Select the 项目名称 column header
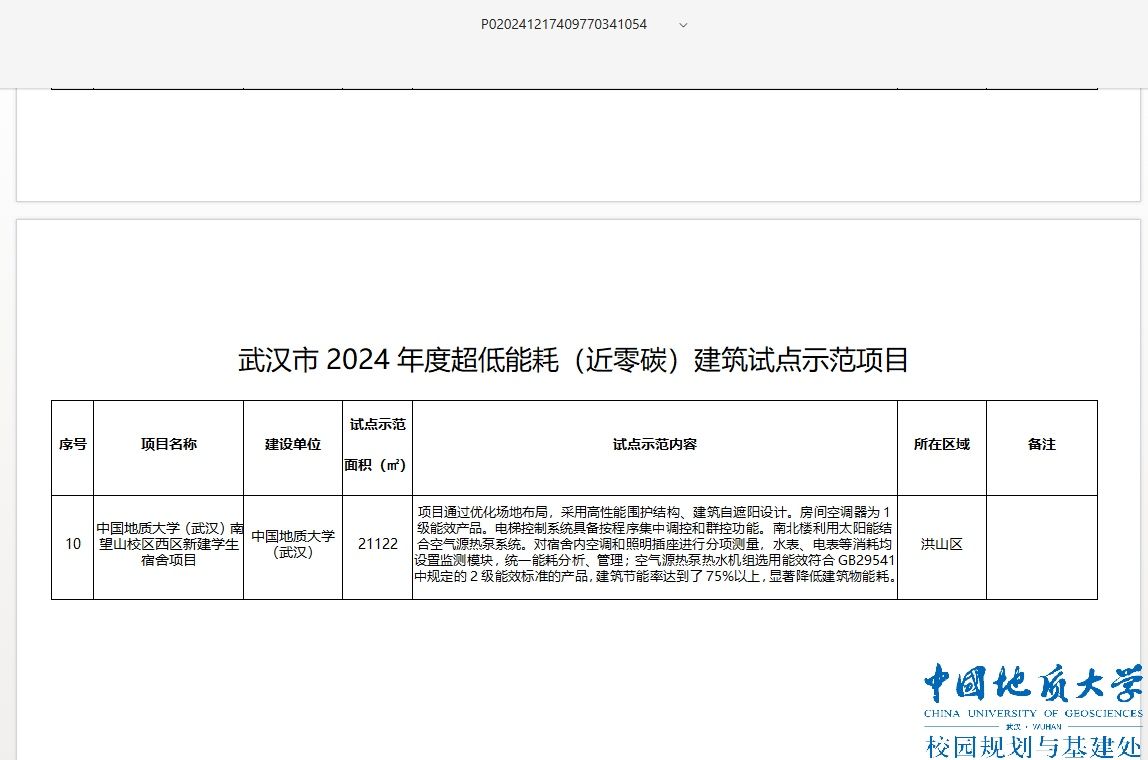 coord(168,447)
